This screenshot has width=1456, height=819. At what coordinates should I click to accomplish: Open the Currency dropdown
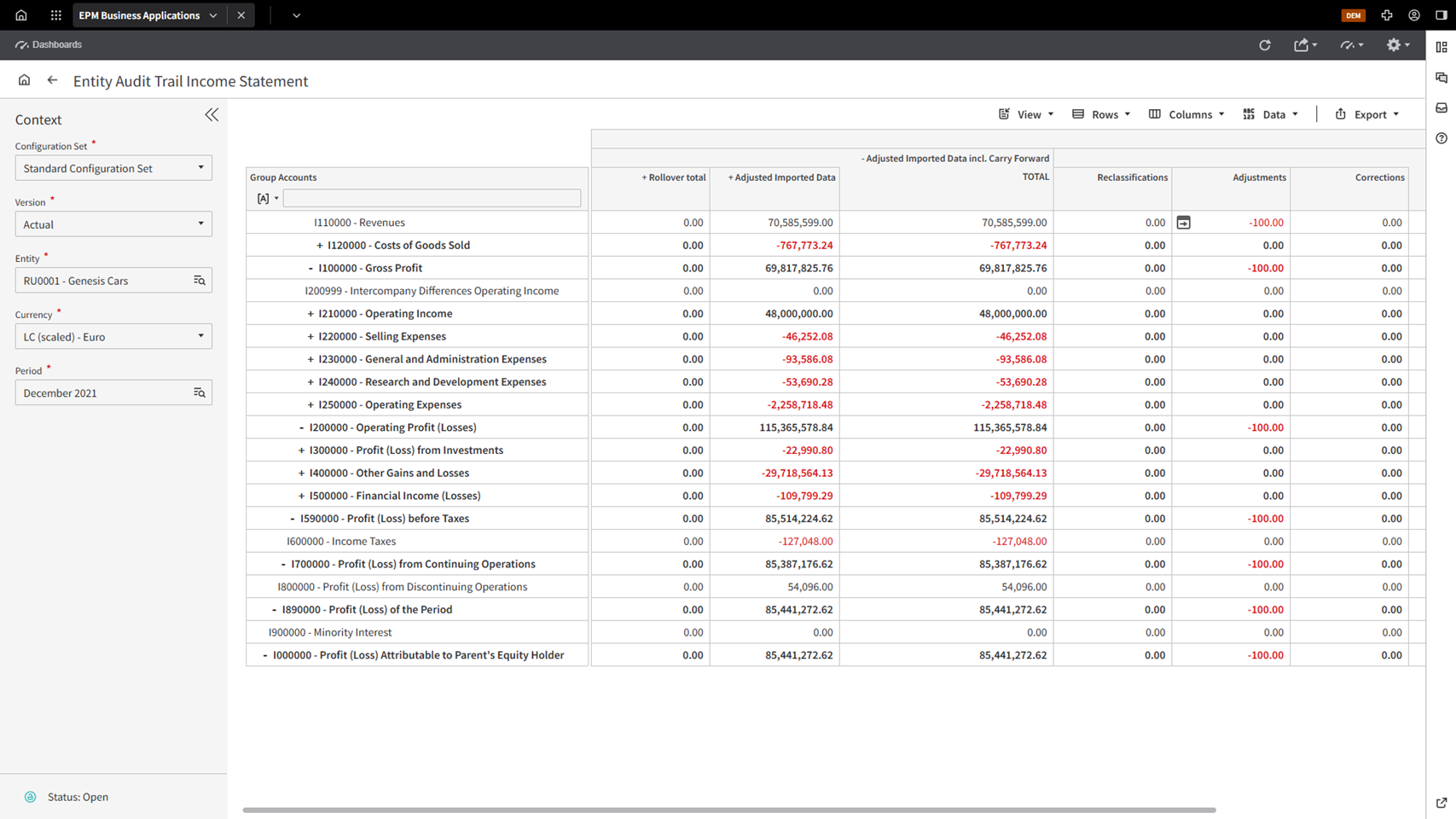coord(113,337)
